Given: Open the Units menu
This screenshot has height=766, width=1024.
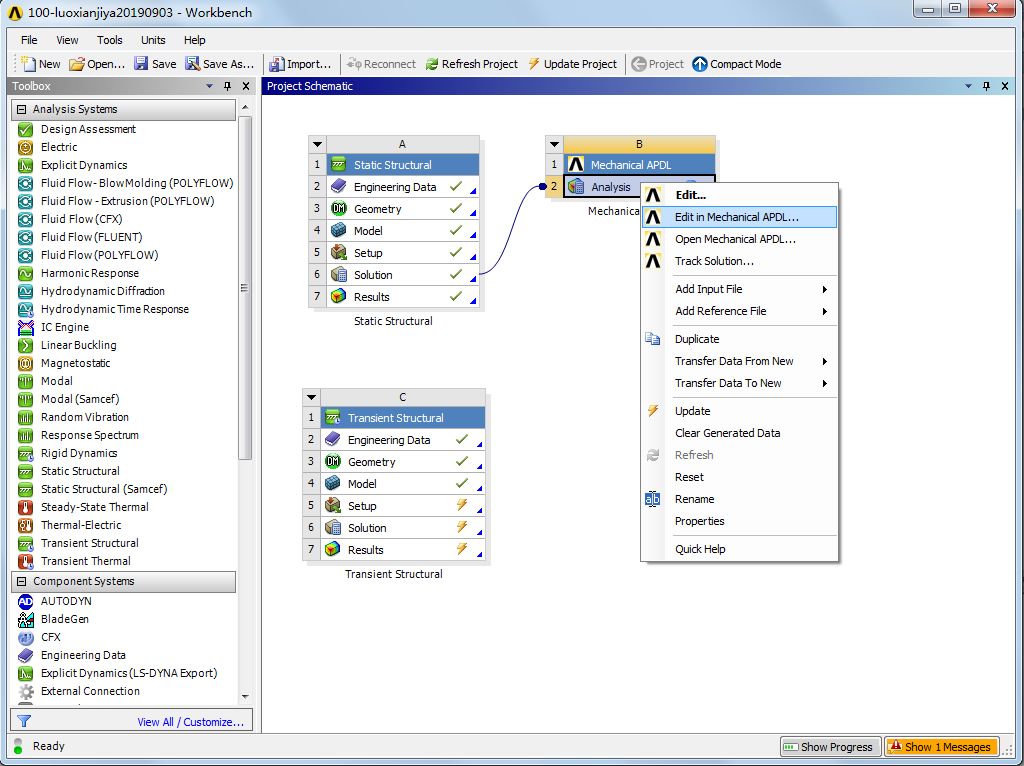Looking at the screenshot, I should [x=153, y=40].
